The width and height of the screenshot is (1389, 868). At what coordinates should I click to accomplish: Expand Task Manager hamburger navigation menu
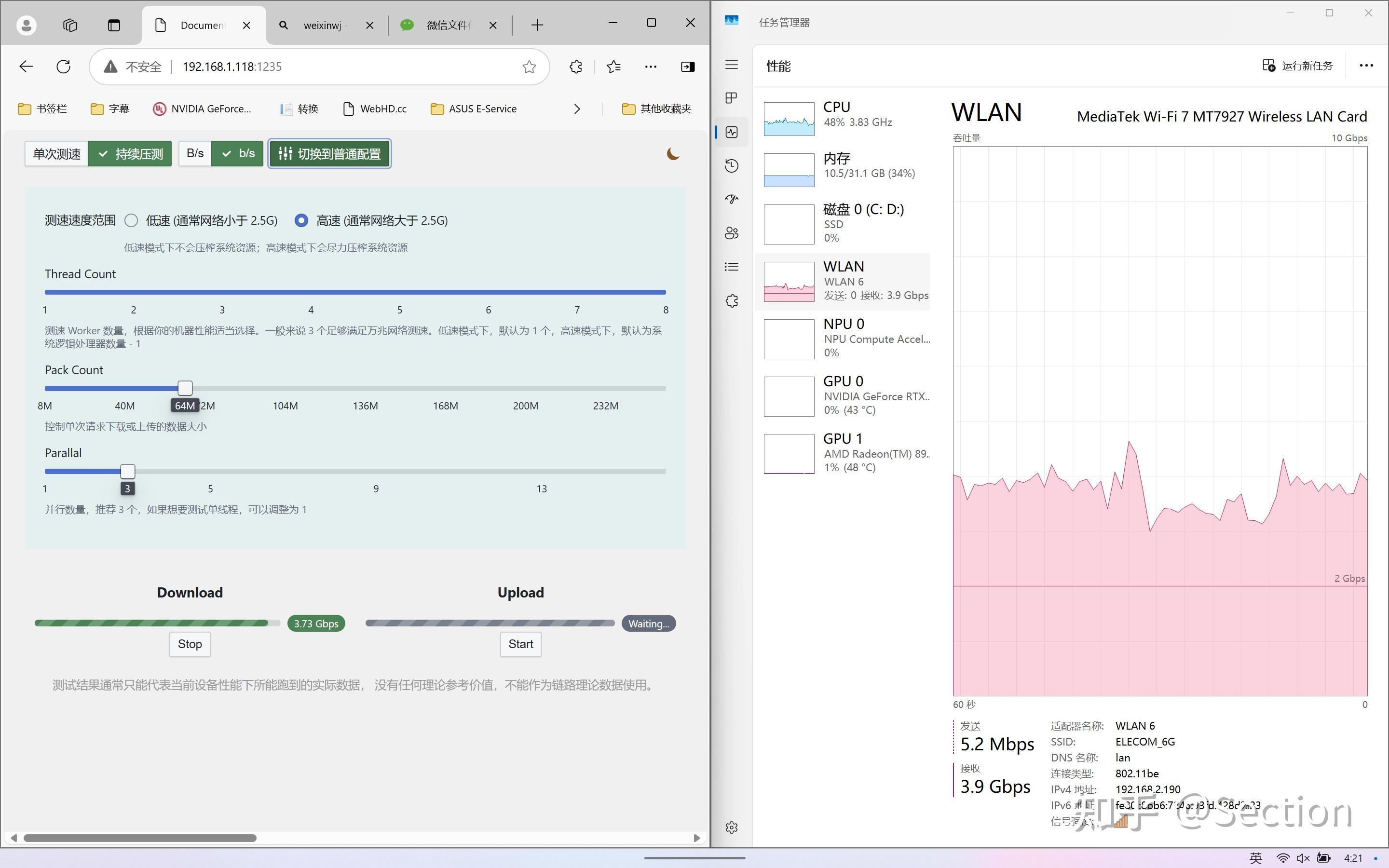click(x=731, y=65)
